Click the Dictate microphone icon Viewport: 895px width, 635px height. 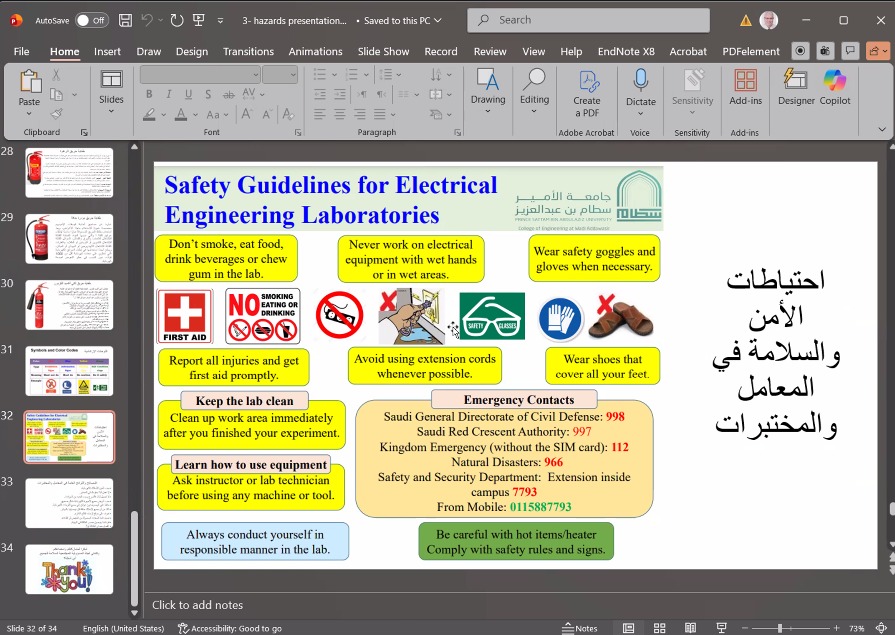click(641, 82)
